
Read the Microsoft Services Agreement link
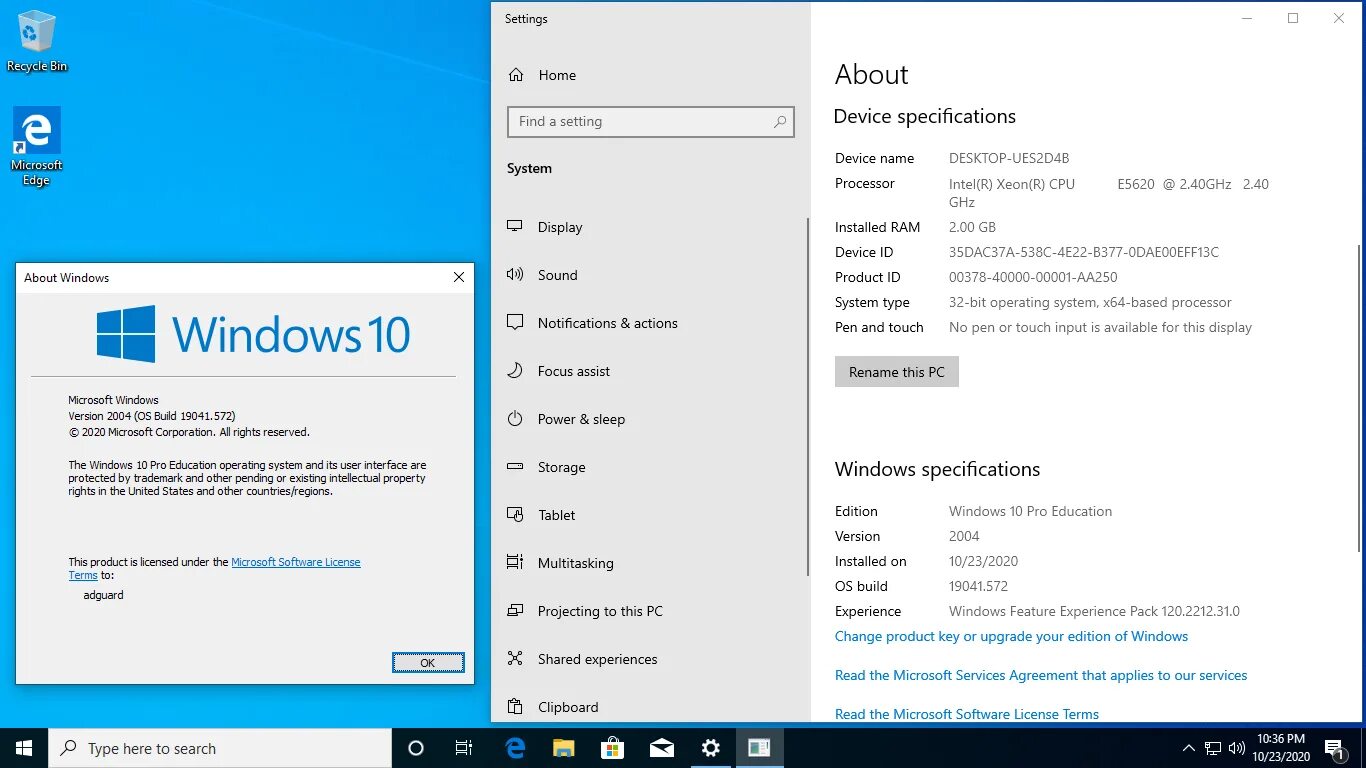tap(1041, 675)
